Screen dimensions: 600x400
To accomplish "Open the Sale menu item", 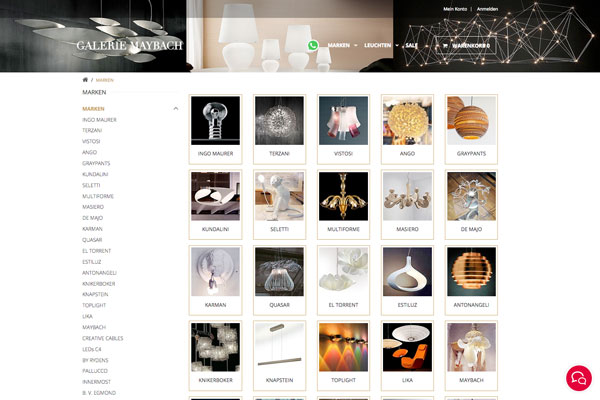I will tap(411, 45).
